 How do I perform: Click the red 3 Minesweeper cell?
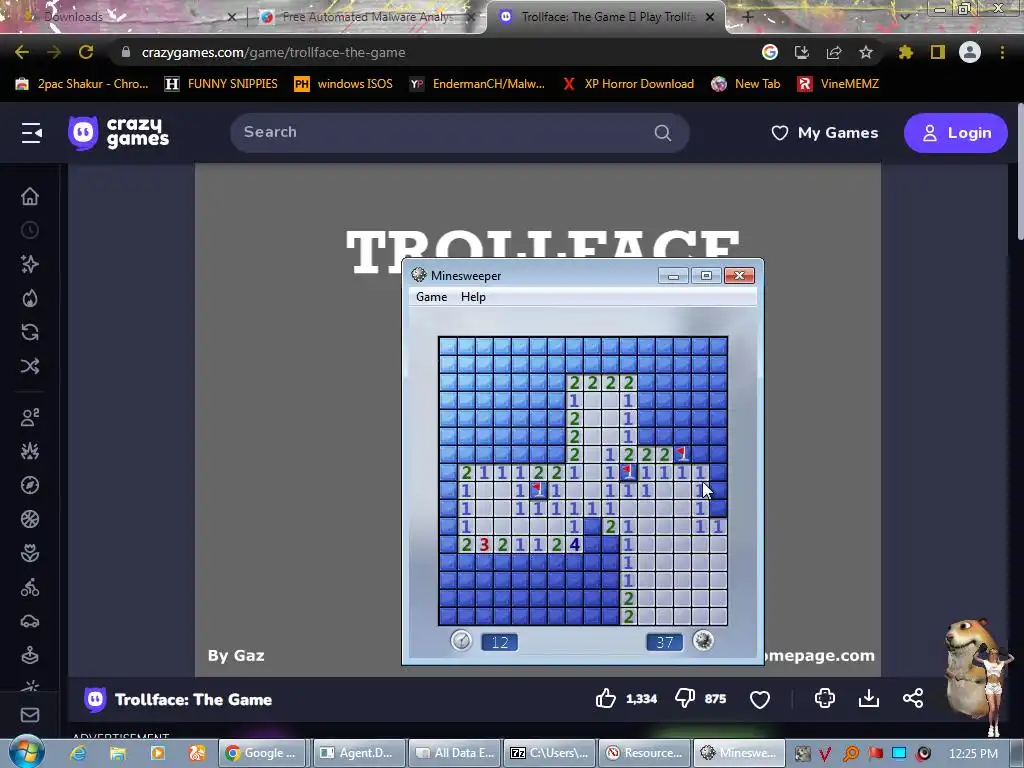tap(484, 544)
